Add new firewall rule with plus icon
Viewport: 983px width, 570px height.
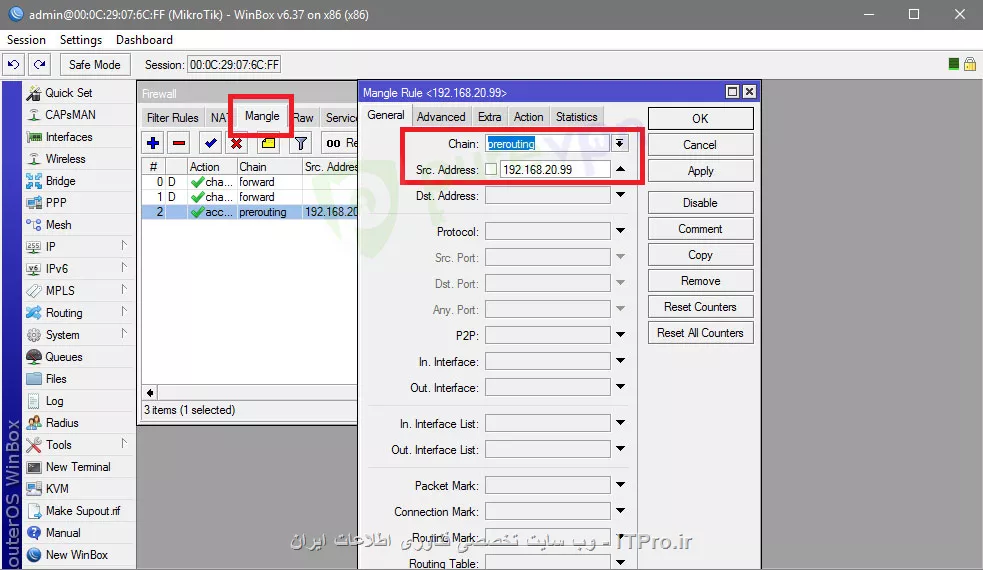pos(153,143)
